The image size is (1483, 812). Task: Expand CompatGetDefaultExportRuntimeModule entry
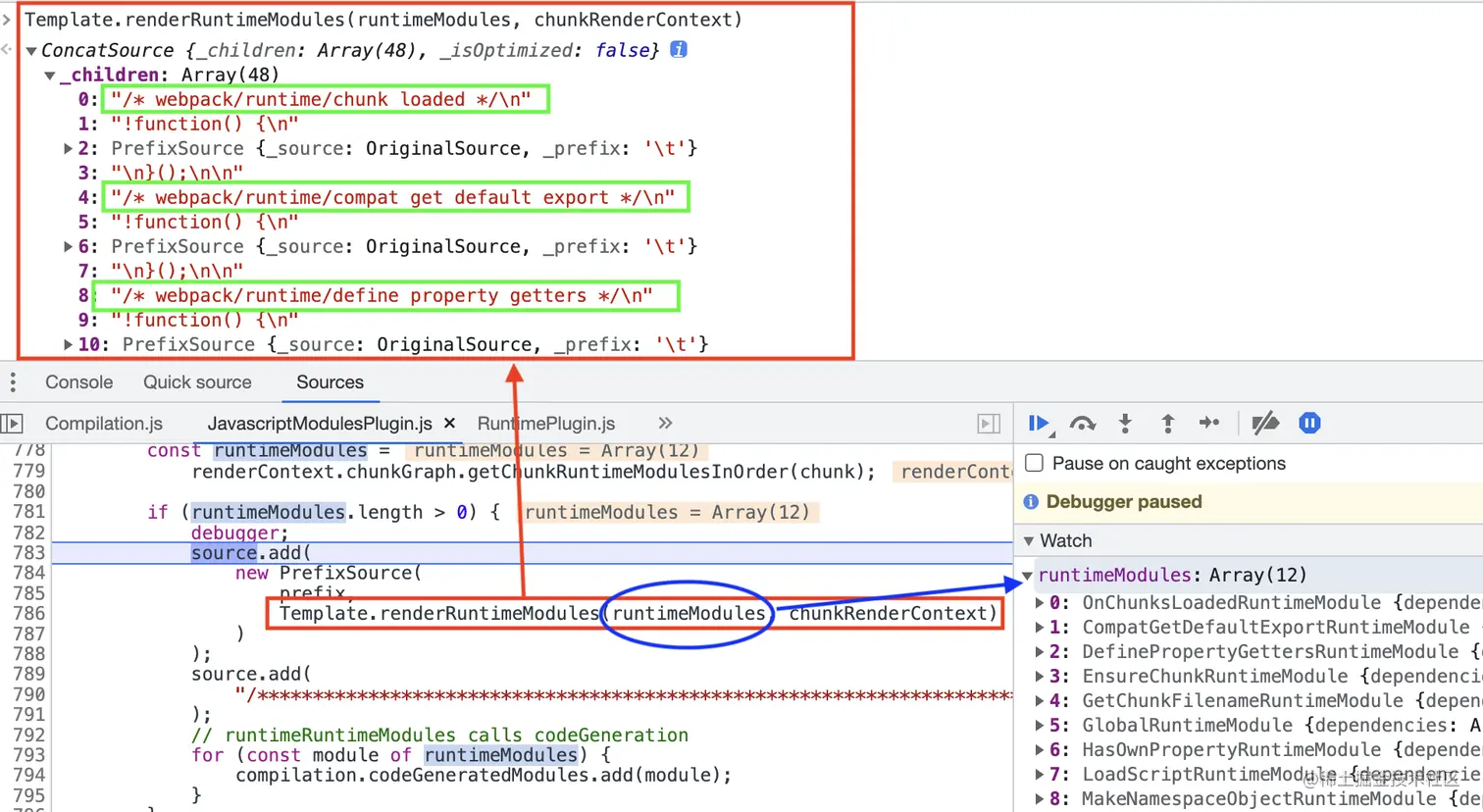tap(1040, 628)
